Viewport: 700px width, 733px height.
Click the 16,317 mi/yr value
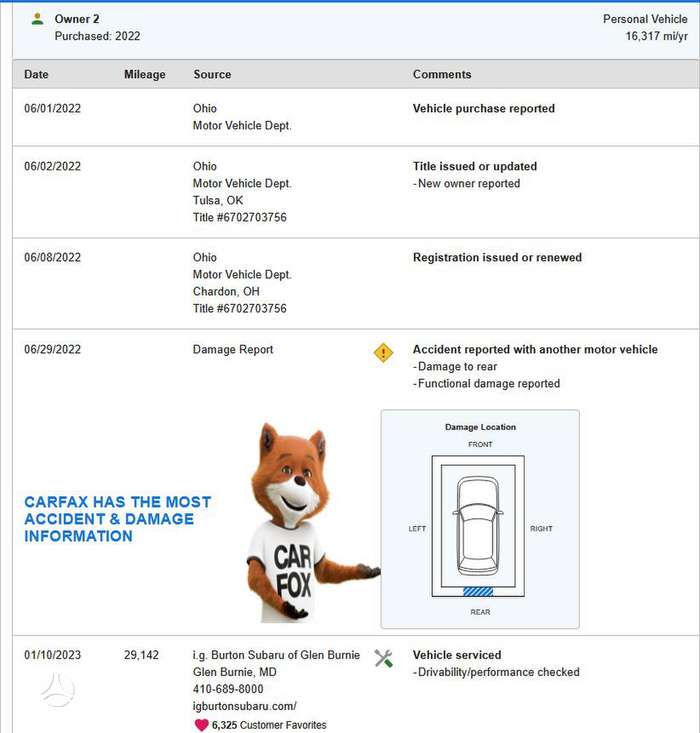(657, 36)
